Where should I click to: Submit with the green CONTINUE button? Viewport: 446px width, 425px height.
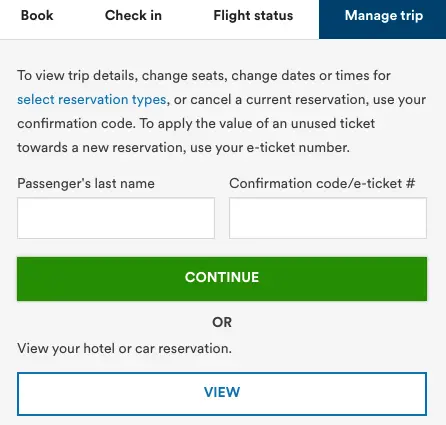click(222, 279)
